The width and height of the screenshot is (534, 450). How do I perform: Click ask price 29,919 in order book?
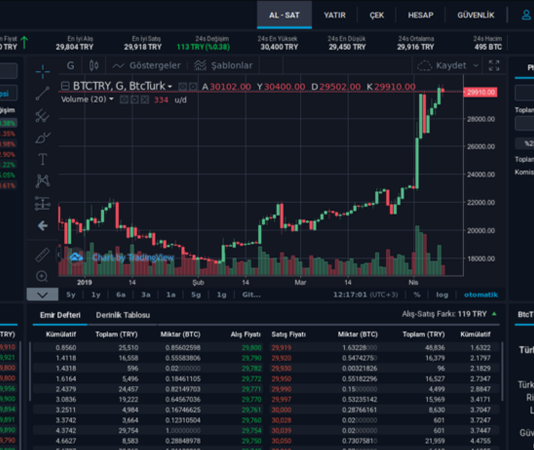click(x=281, y=348)
